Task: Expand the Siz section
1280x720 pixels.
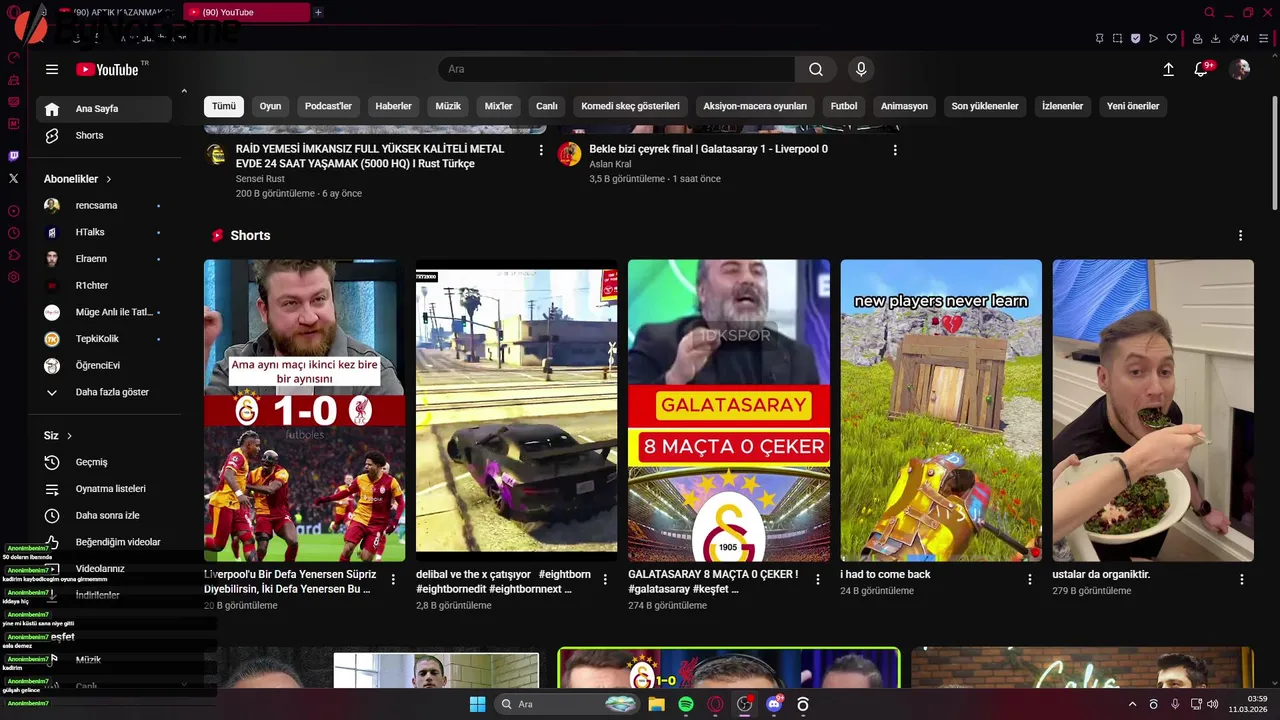Action: tap(58, 436)
